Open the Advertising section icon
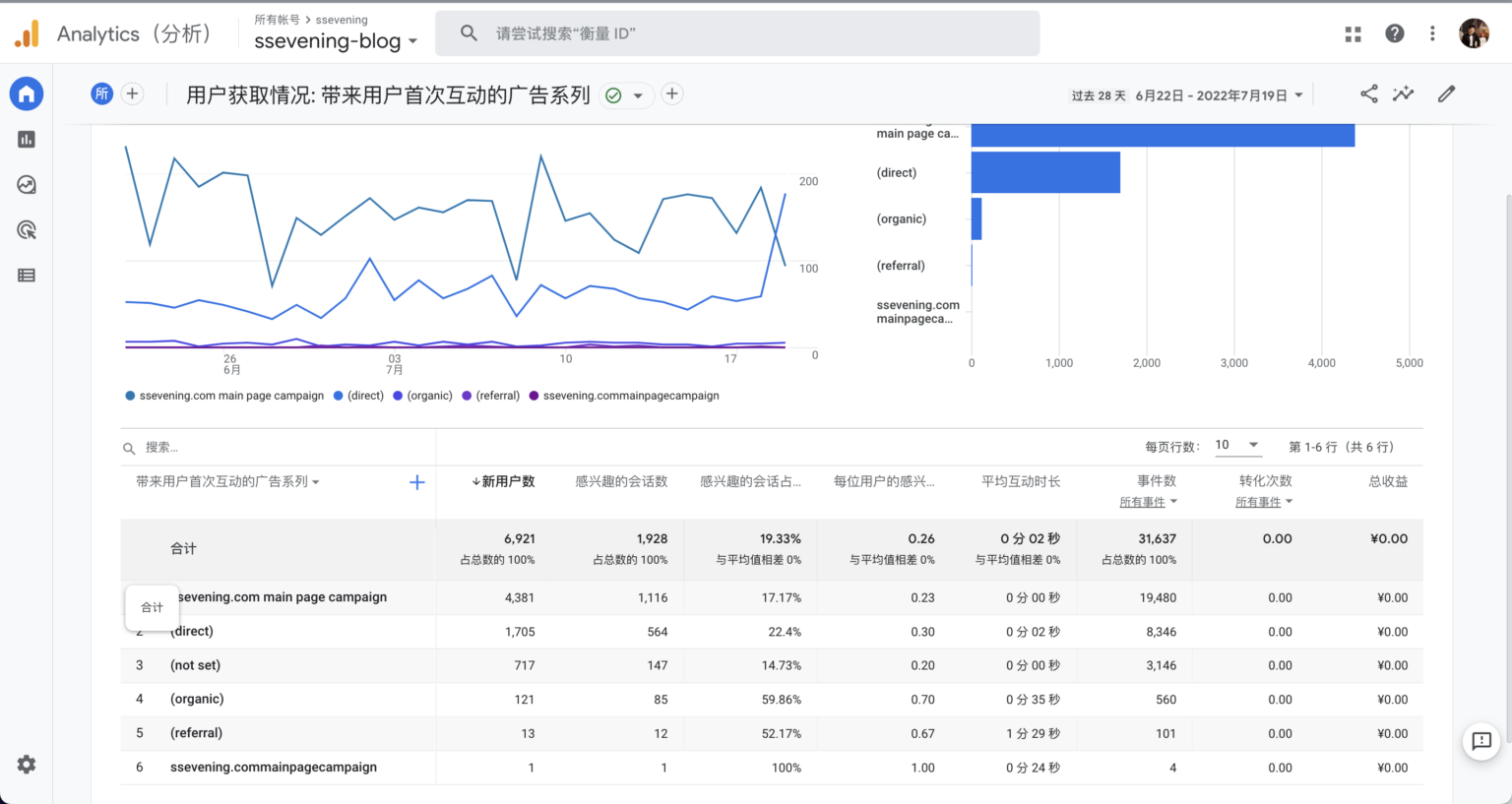This screenshot has width=1512, height=804. tap(26, 229)
